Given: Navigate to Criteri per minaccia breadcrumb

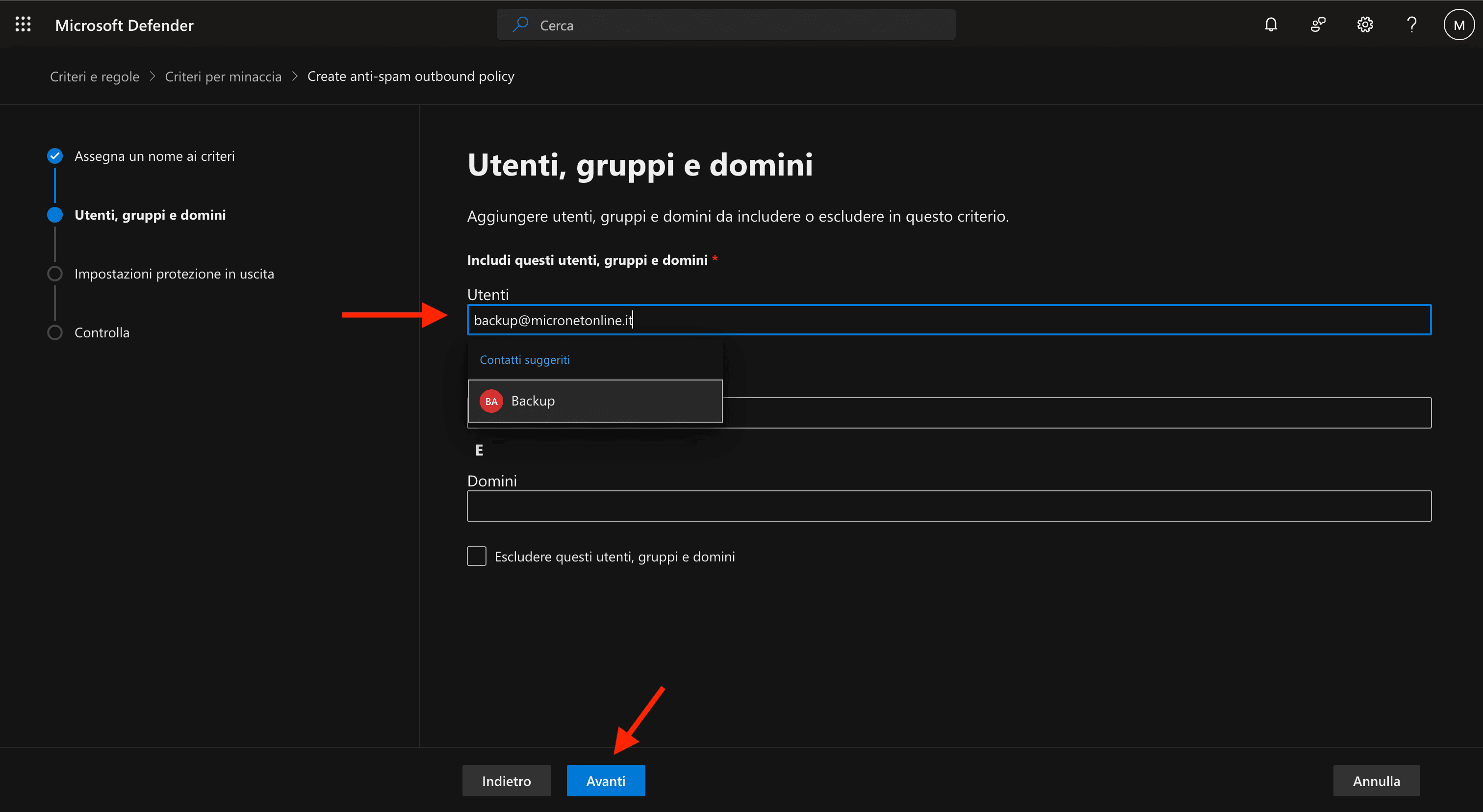Looking at the screenshot, I should click(x=223, y=76).
